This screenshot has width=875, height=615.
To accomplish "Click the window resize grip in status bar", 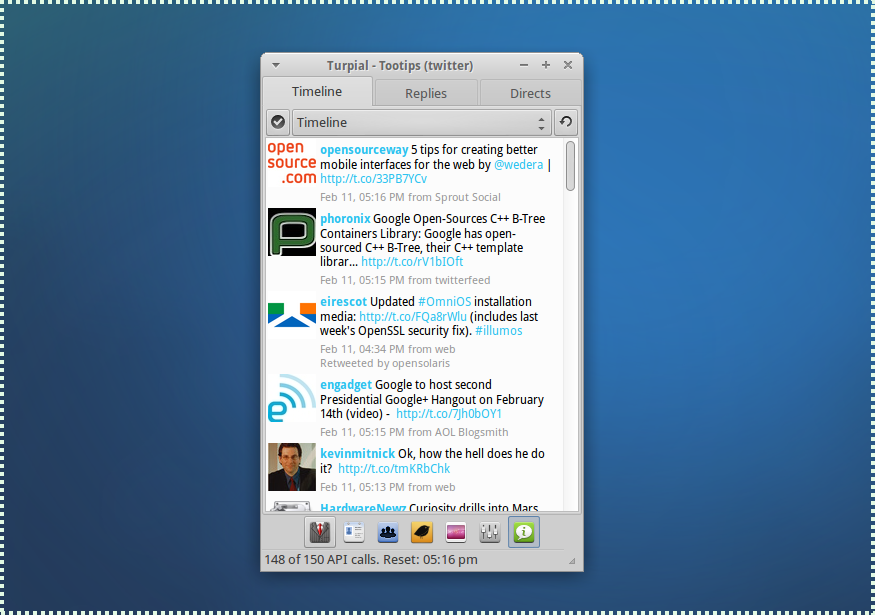I will (x=572, y=561).
